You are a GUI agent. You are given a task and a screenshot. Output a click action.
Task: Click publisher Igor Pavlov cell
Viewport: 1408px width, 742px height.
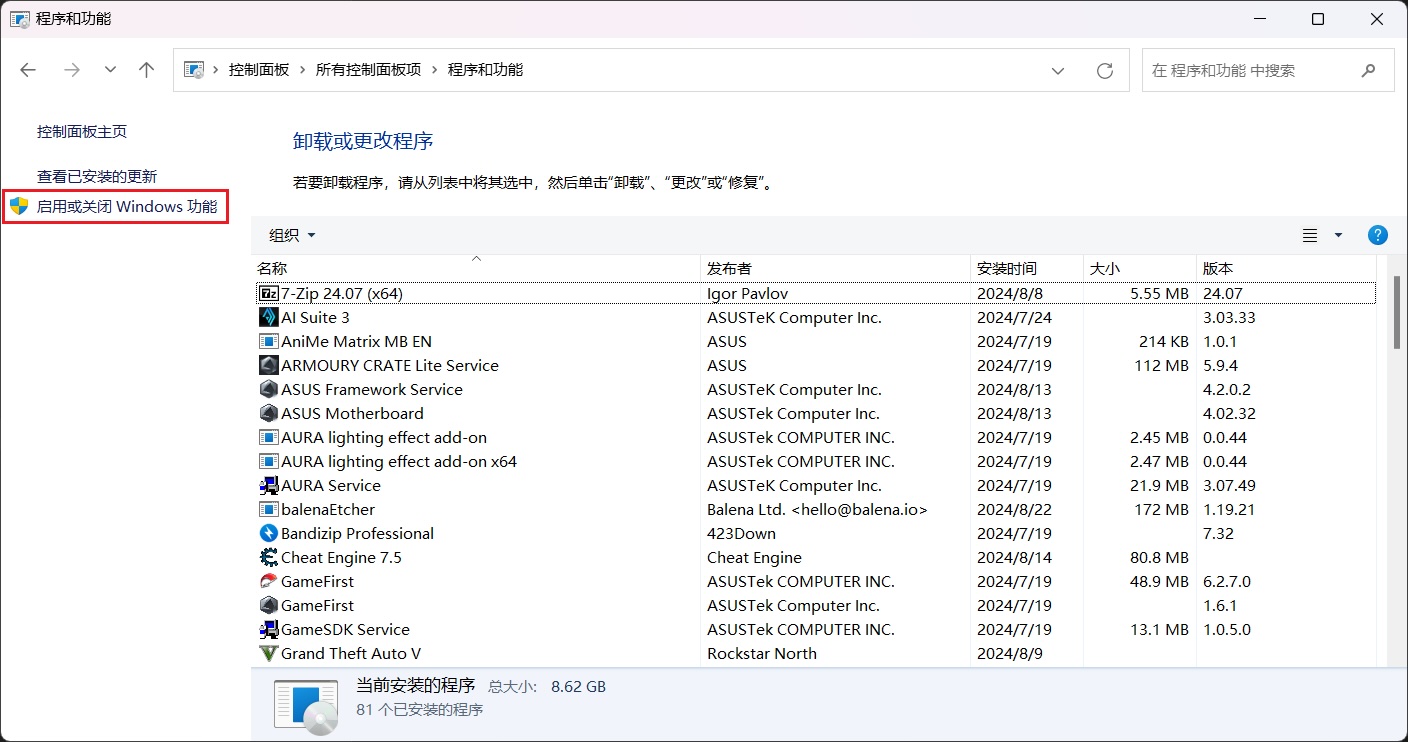coord(749,293)
